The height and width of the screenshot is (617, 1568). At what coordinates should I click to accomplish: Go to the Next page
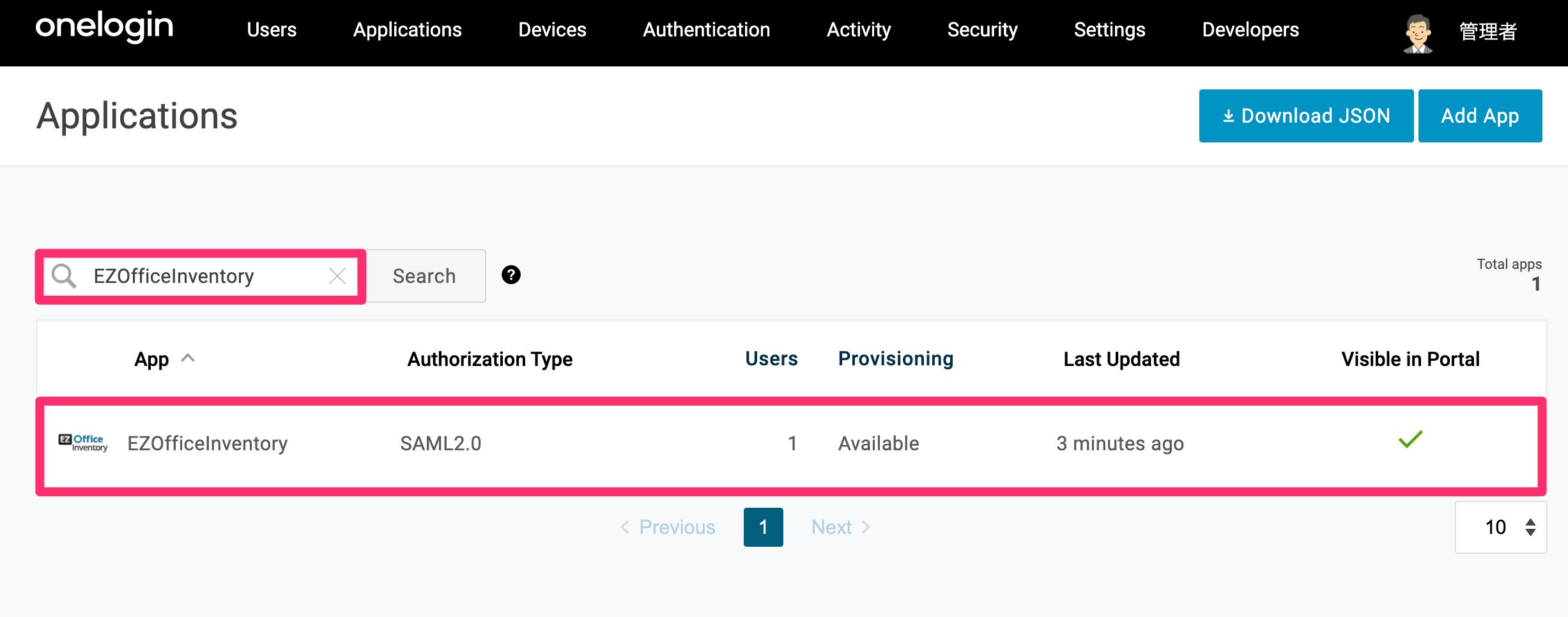click(841, 527)
